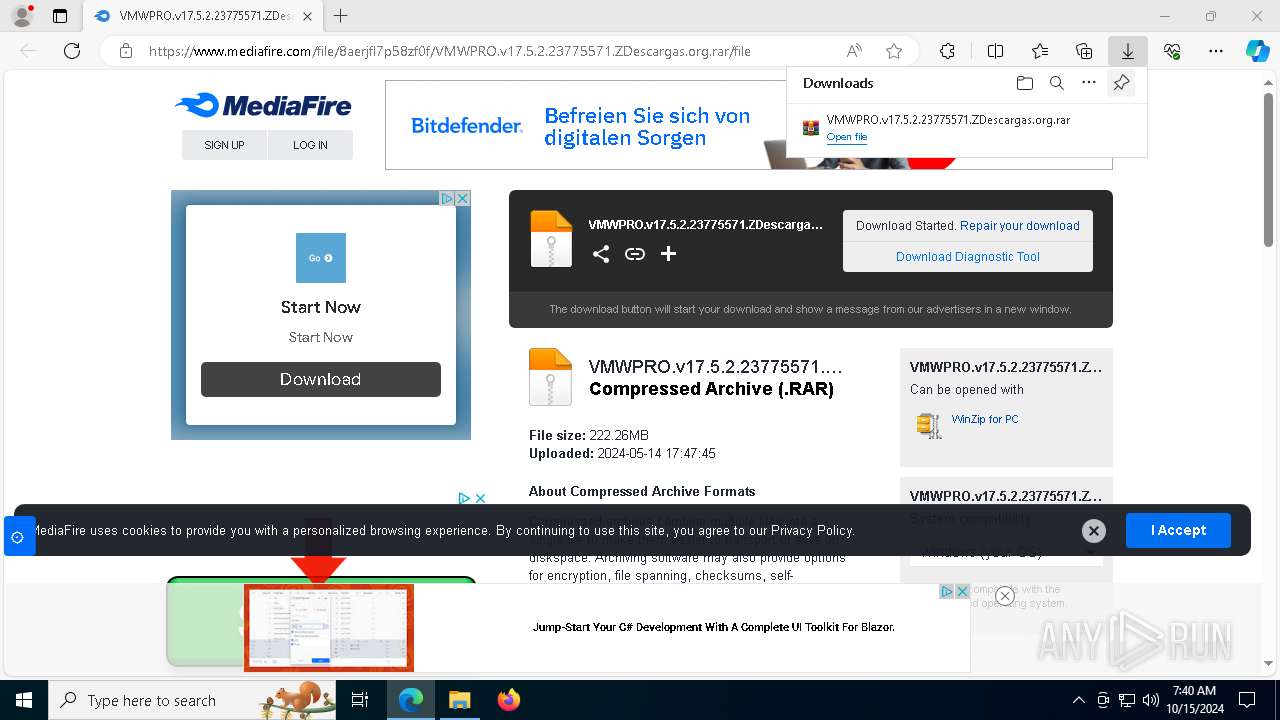Open the notifications center icon

point(1247,700)
